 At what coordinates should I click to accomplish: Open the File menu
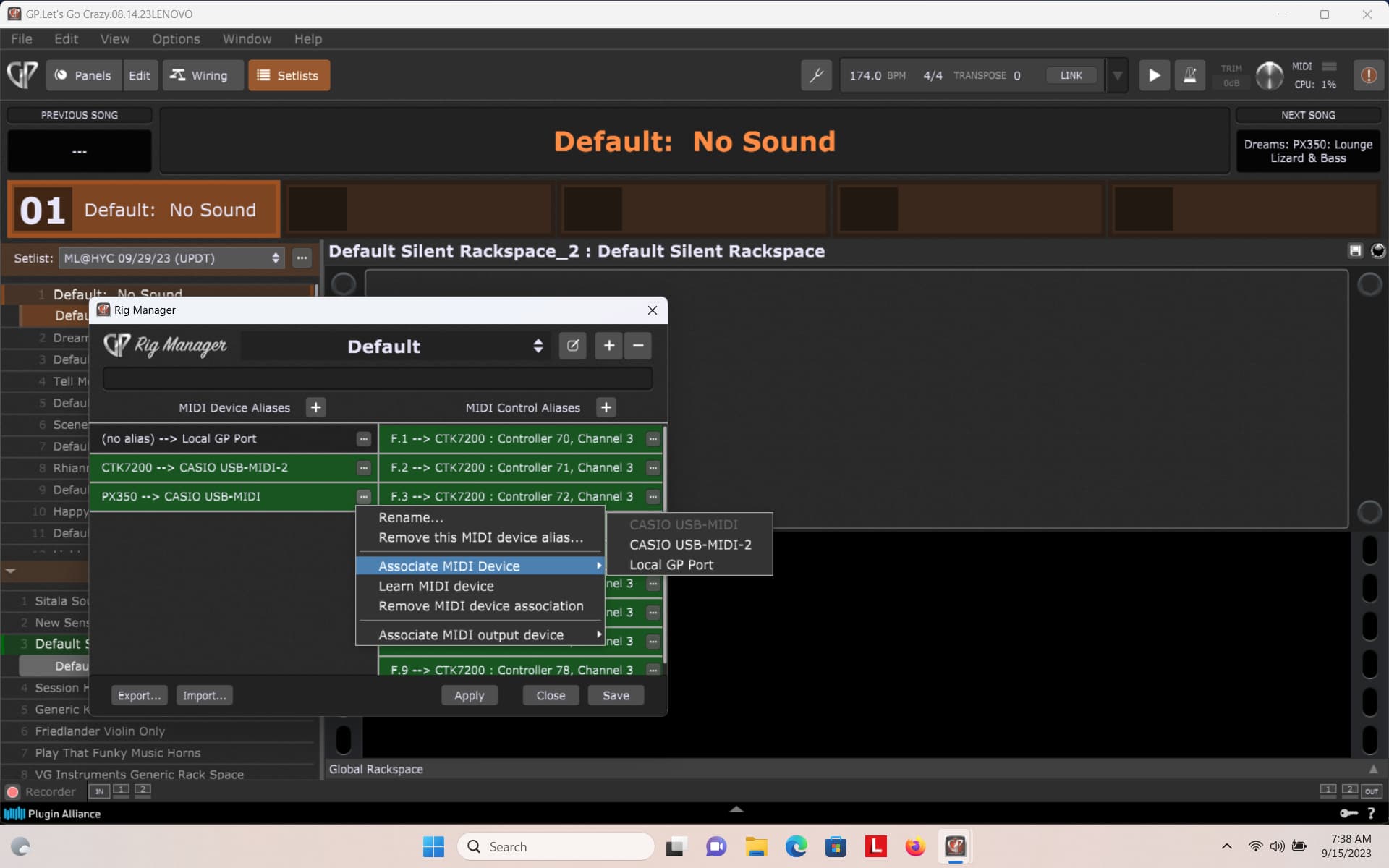[x=22, y=39]
